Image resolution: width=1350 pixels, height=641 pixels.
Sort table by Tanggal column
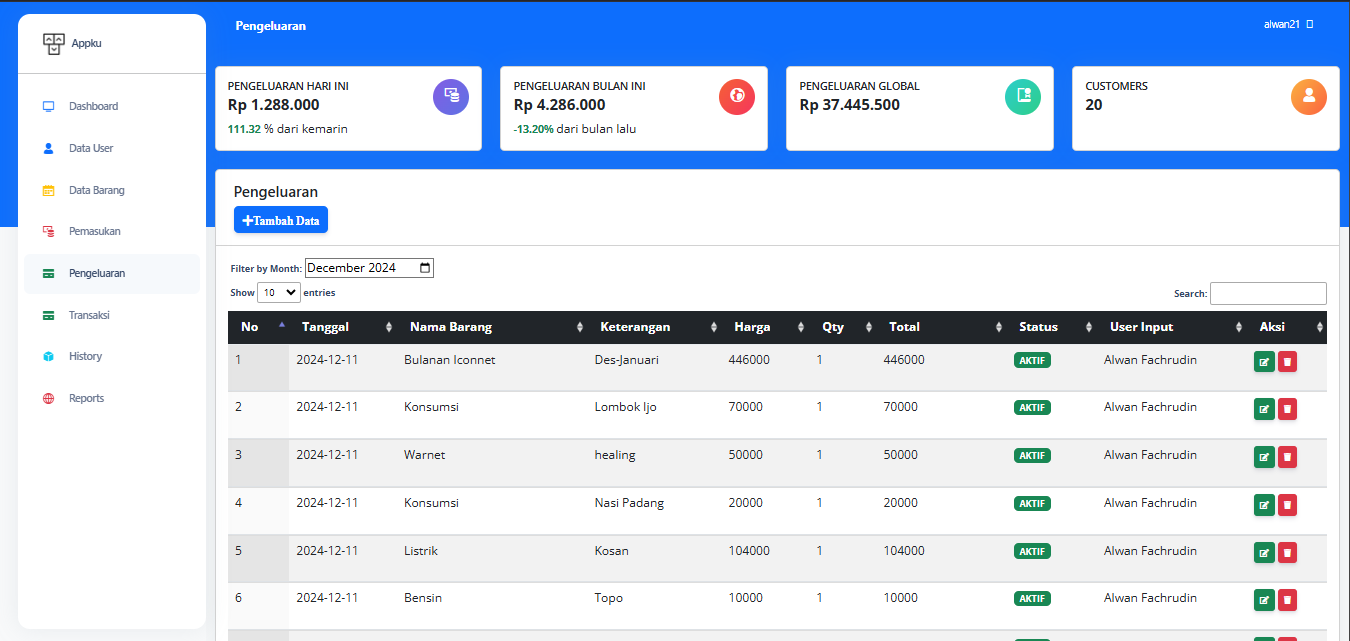point(340,327)
